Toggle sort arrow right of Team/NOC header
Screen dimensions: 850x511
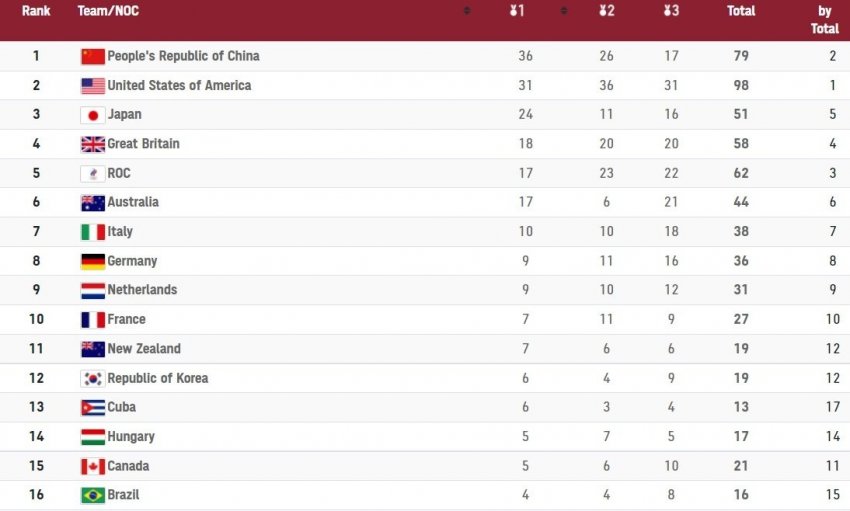pos(466,11)
